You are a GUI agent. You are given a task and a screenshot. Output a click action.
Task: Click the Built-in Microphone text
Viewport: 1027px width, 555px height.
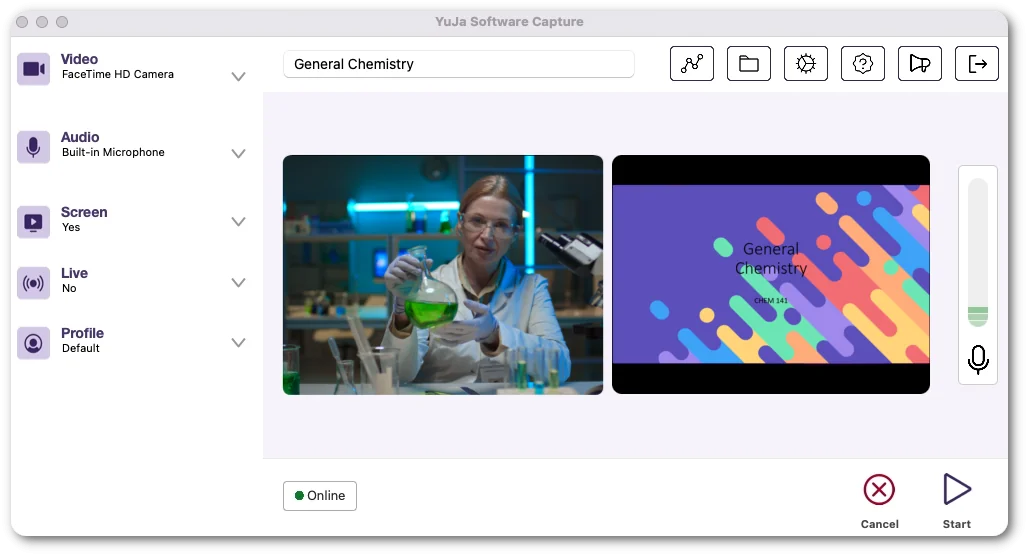click(x=113, y=152)
